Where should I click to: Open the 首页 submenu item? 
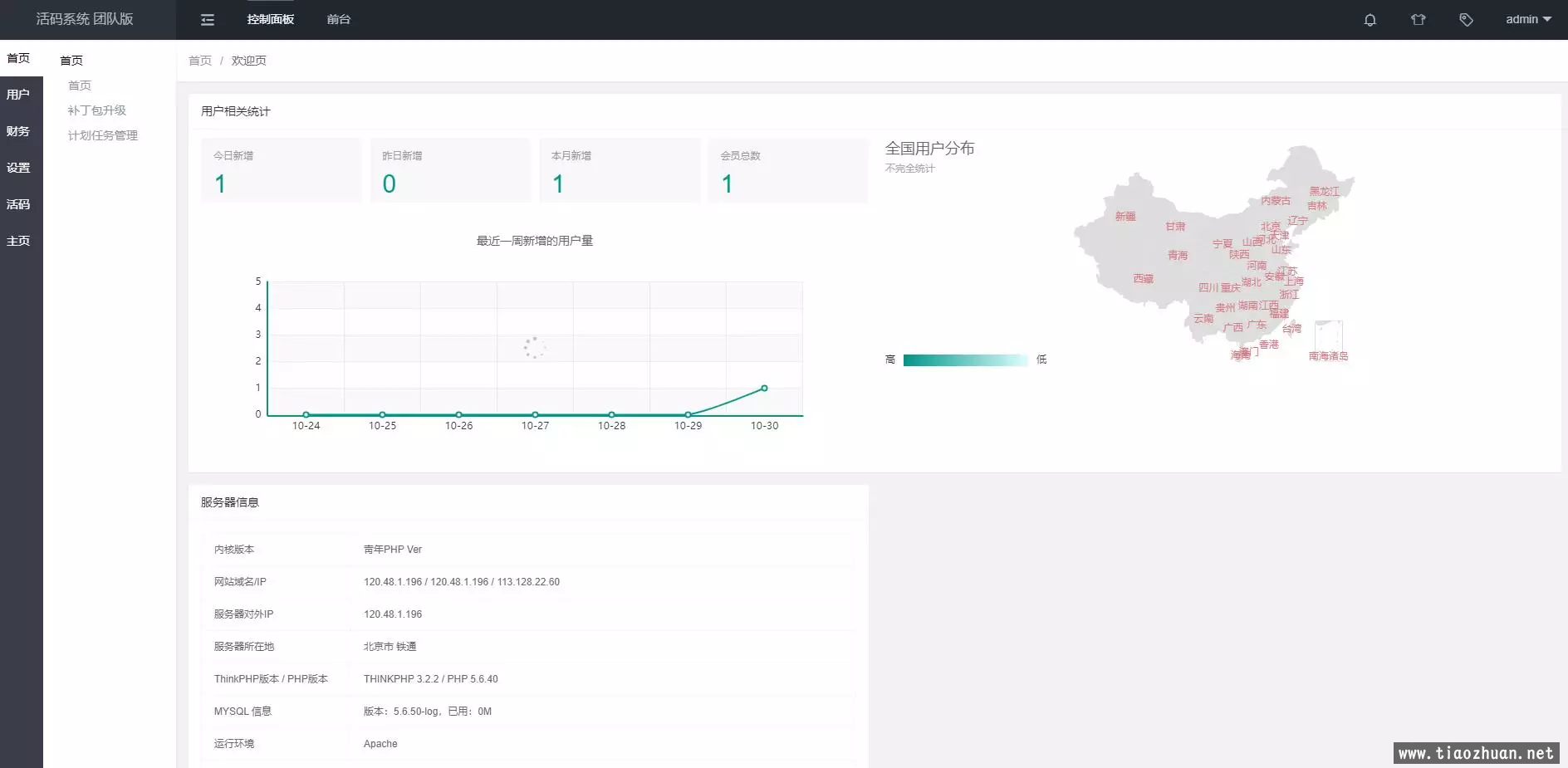(x=80, y=86)
